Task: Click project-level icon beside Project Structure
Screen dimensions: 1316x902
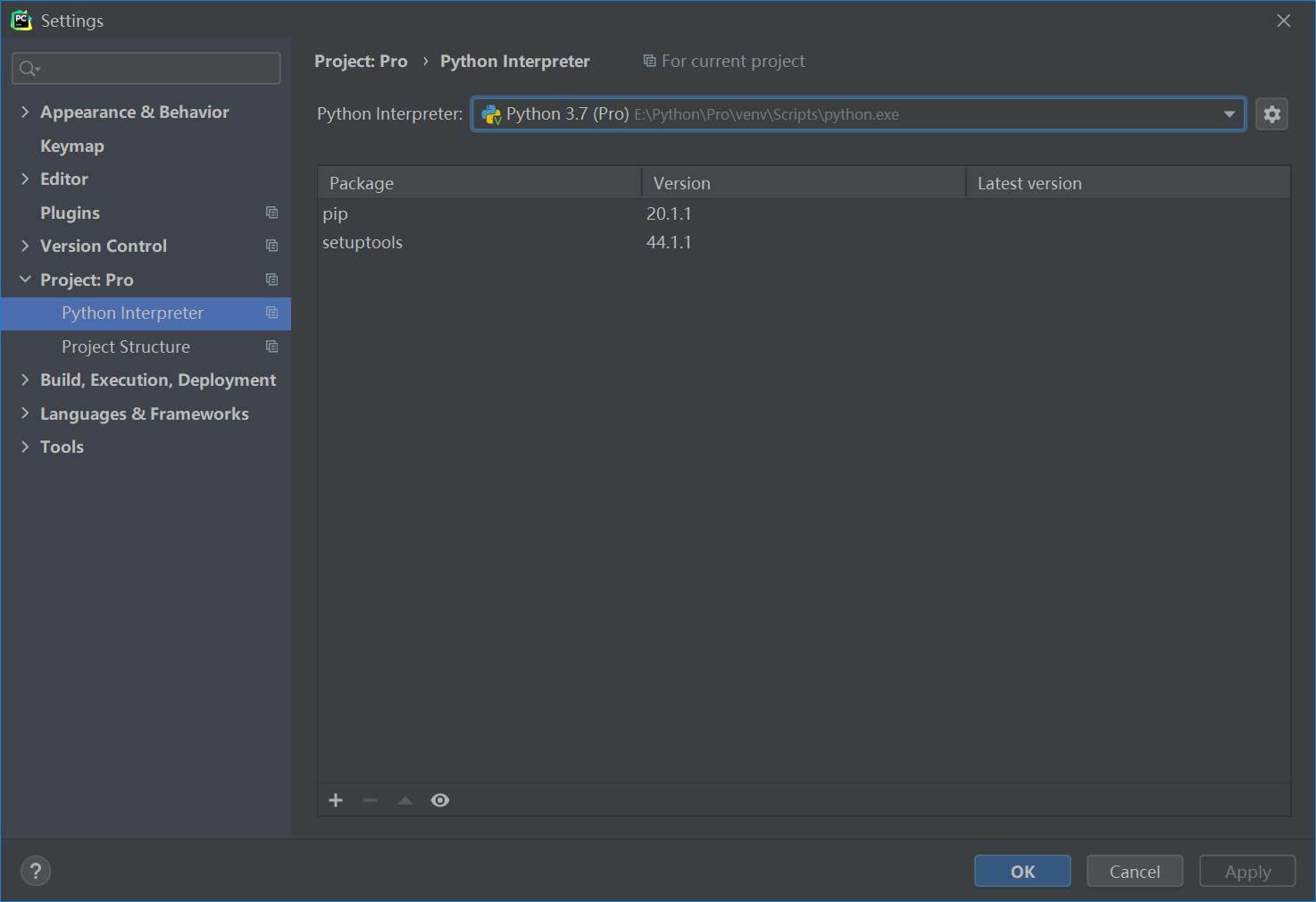Action: tap(272, 347)
